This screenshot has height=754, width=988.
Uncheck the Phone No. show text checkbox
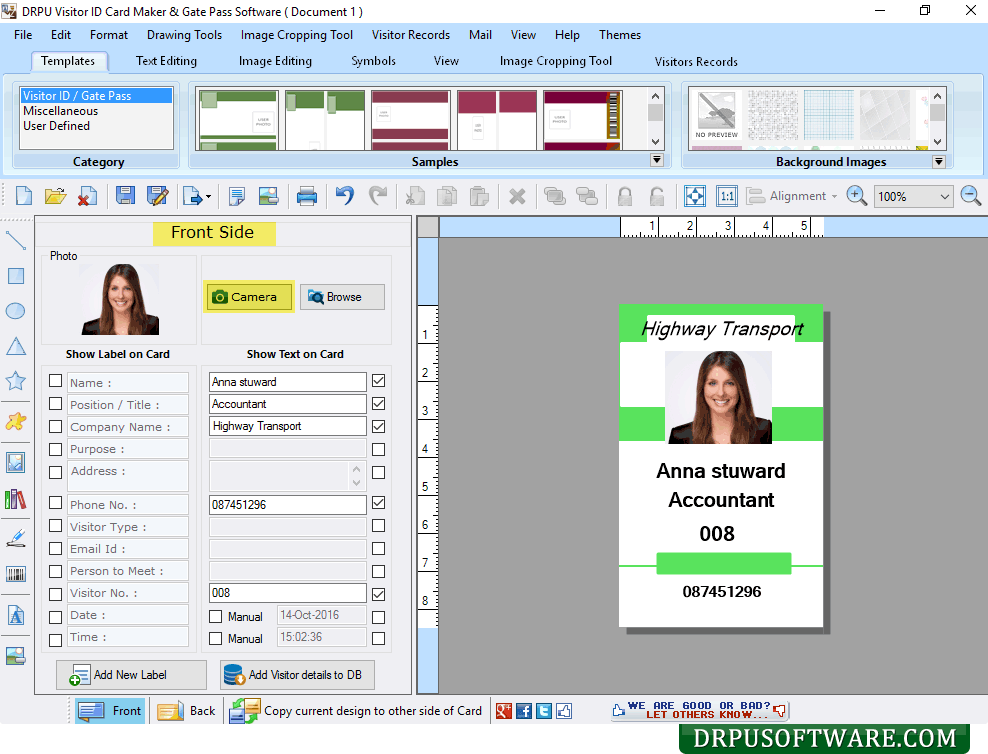coord(378,504)
